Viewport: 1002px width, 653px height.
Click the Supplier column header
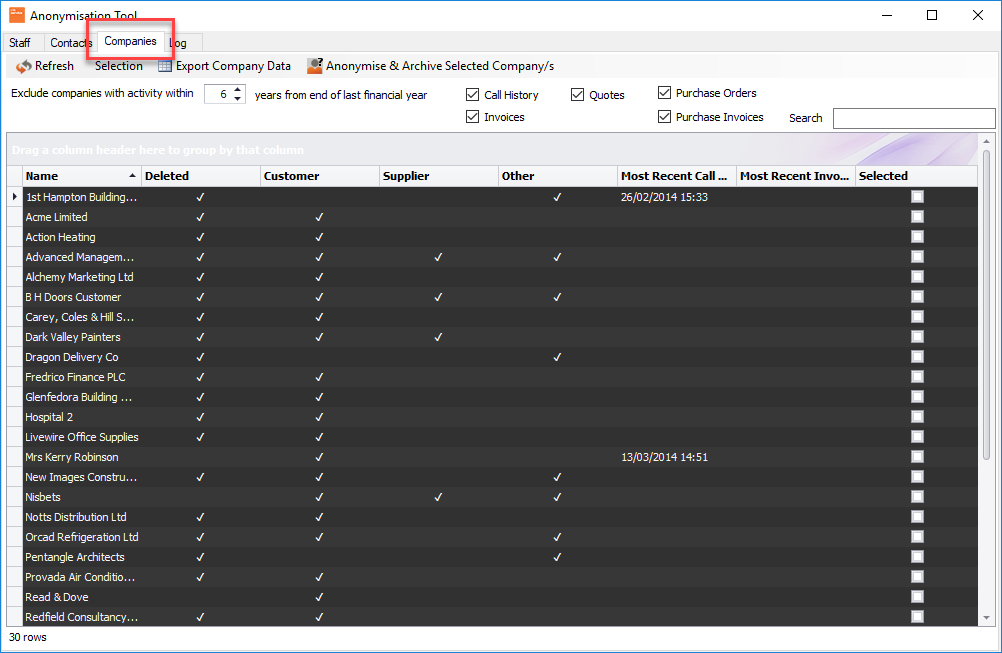(438, 176)
